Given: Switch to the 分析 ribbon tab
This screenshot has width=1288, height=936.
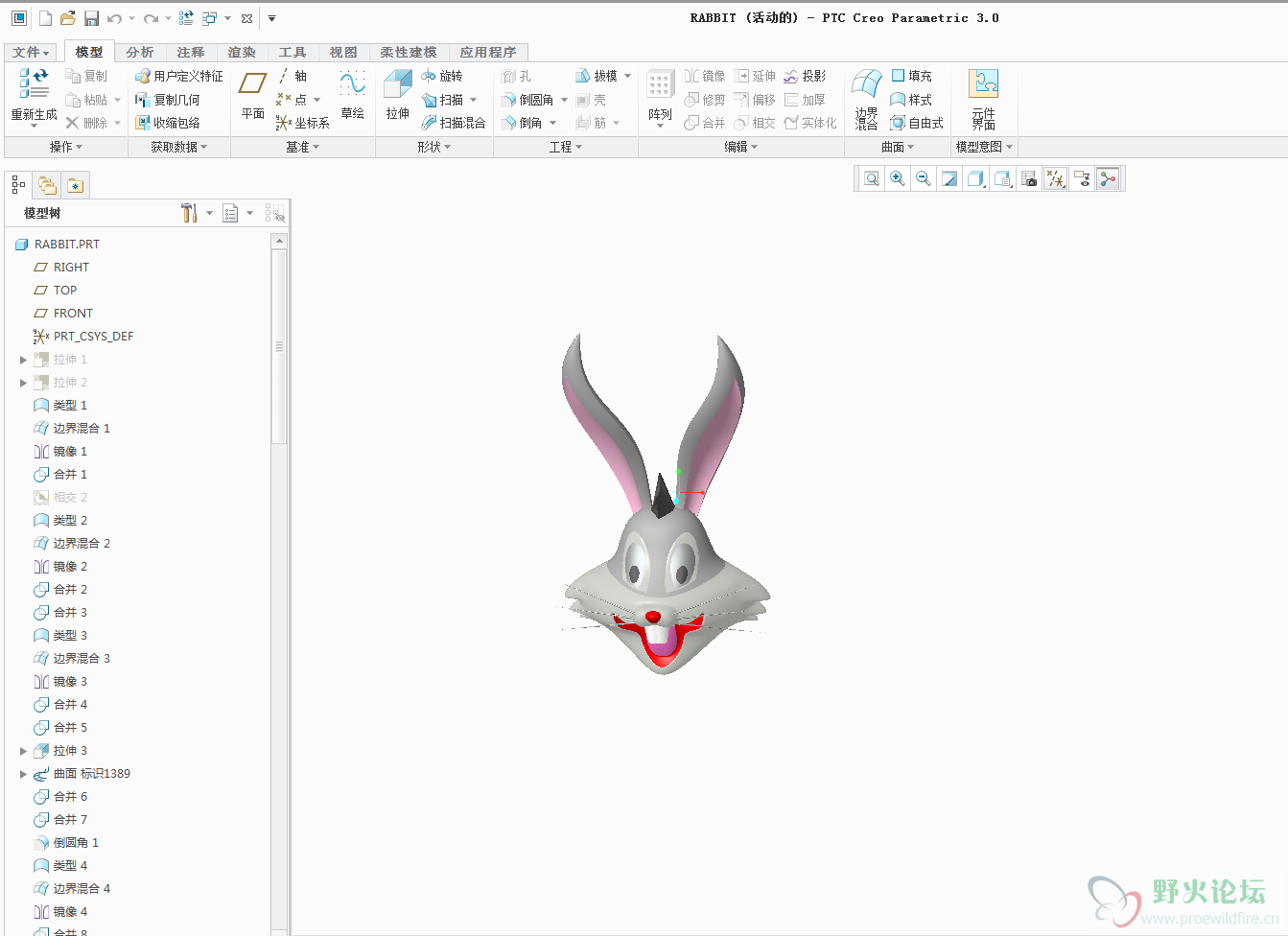Looking at the screenshot, I should point(140,53).
